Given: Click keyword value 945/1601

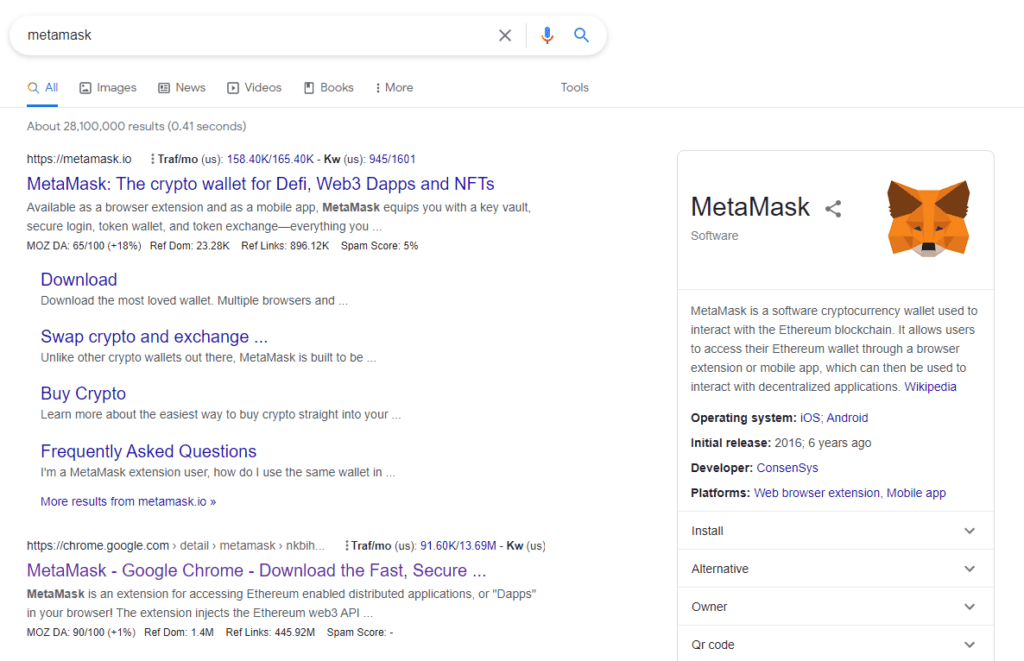Looking at the screenshot, I should coord(392,159).
